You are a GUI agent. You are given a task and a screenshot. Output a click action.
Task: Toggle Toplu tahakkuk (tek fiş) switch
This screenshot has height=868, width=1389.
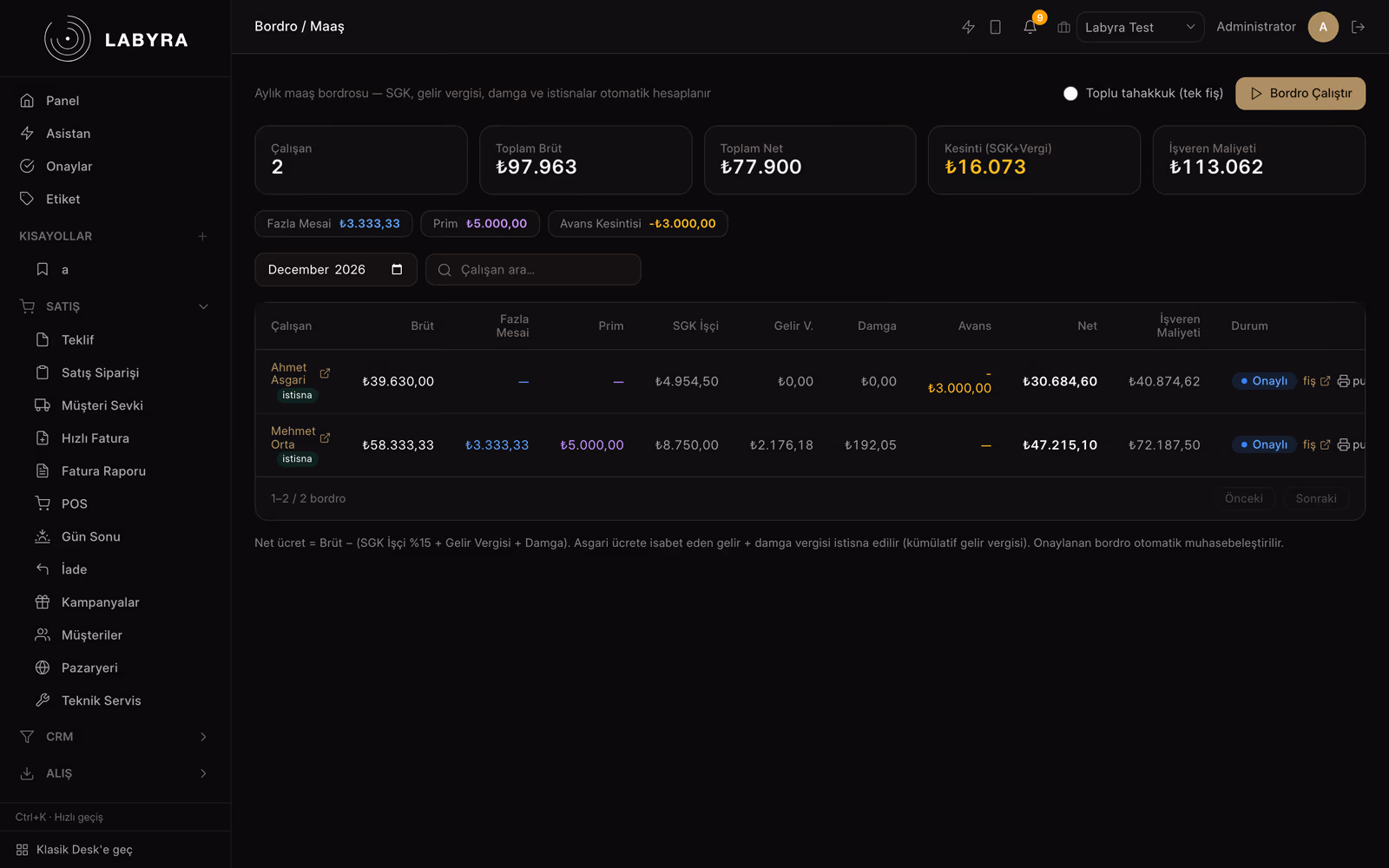click(x=1070, y=93)
